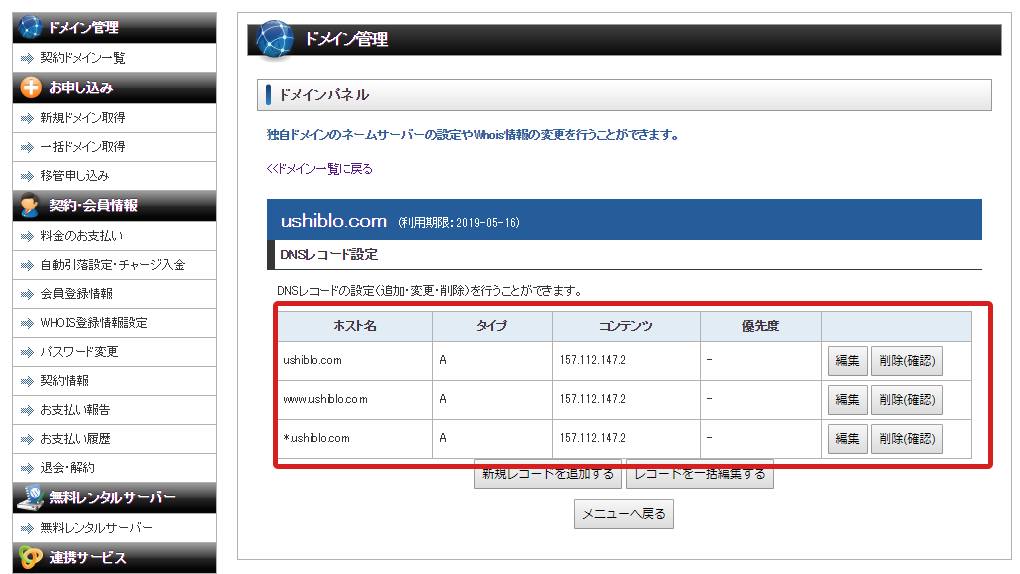Delete the ushiblo.com A record

pos(907,361)
